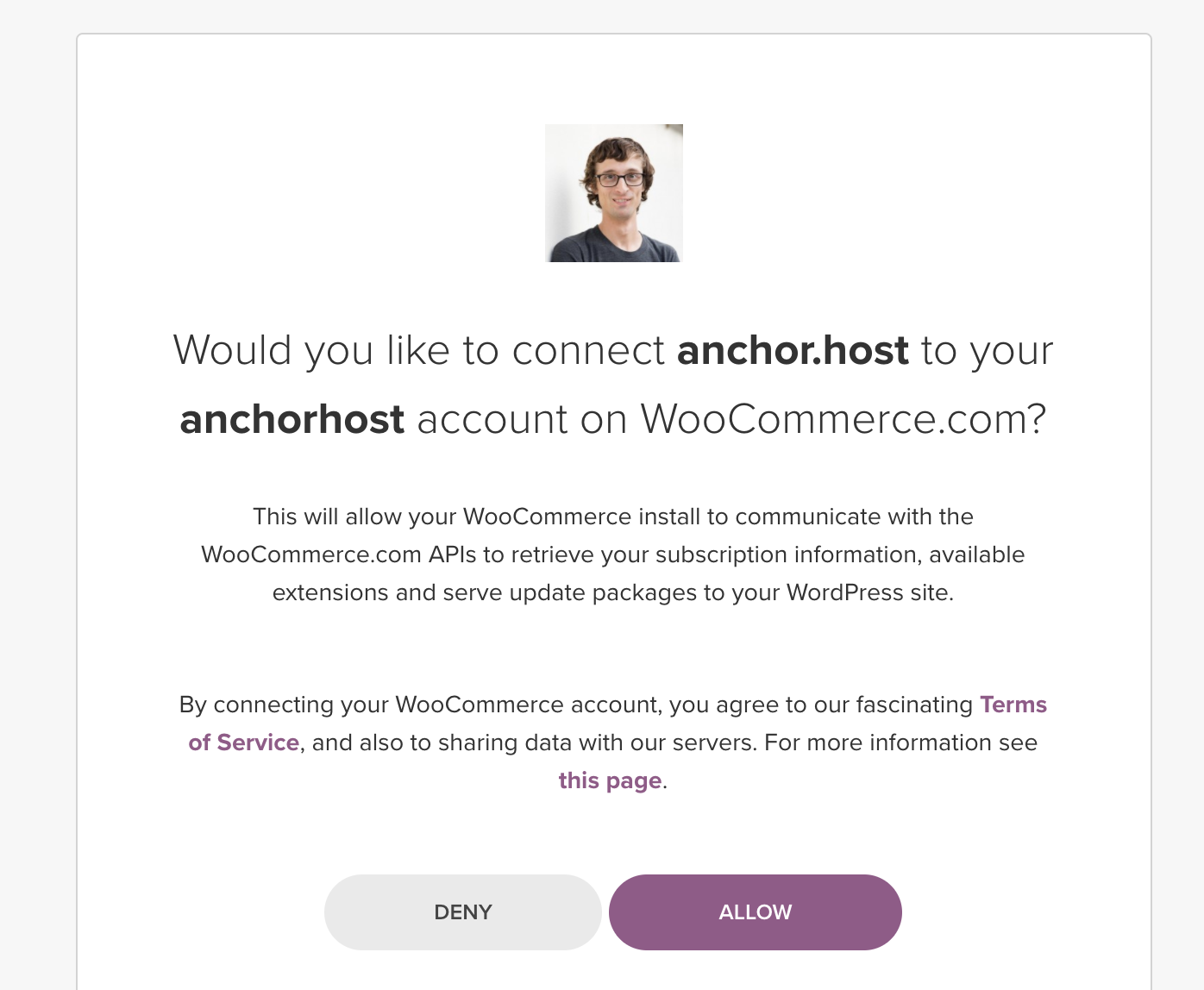This screenshot has height=990, width=1204.
Task: Click the "For more information see" text
Action: [x=901, y=742]
